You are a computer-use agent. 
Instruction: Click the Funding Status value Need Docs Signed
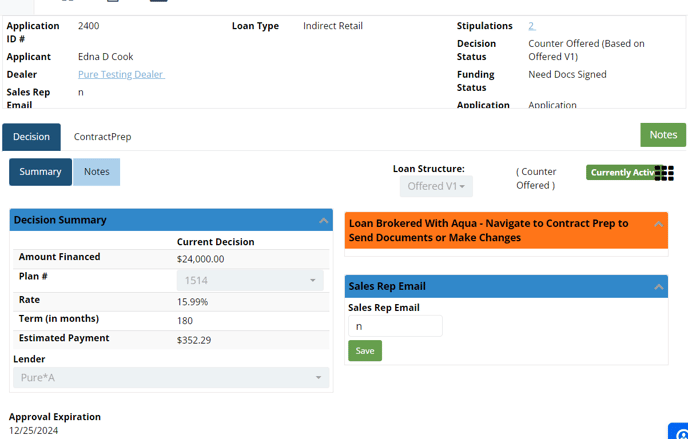(x=567, y=75)
